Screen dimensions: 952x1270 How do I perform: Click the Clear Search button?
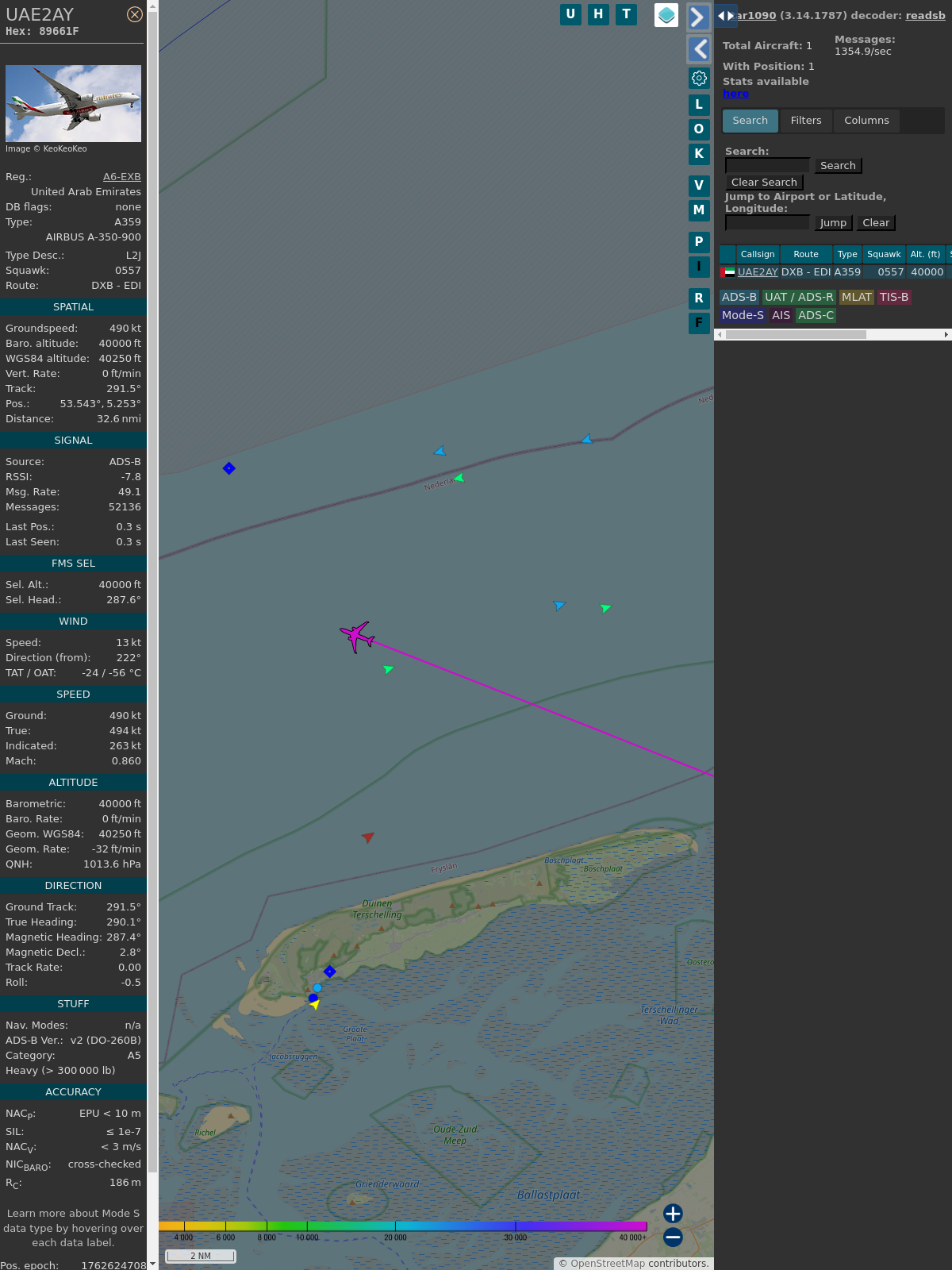(764, 182)
